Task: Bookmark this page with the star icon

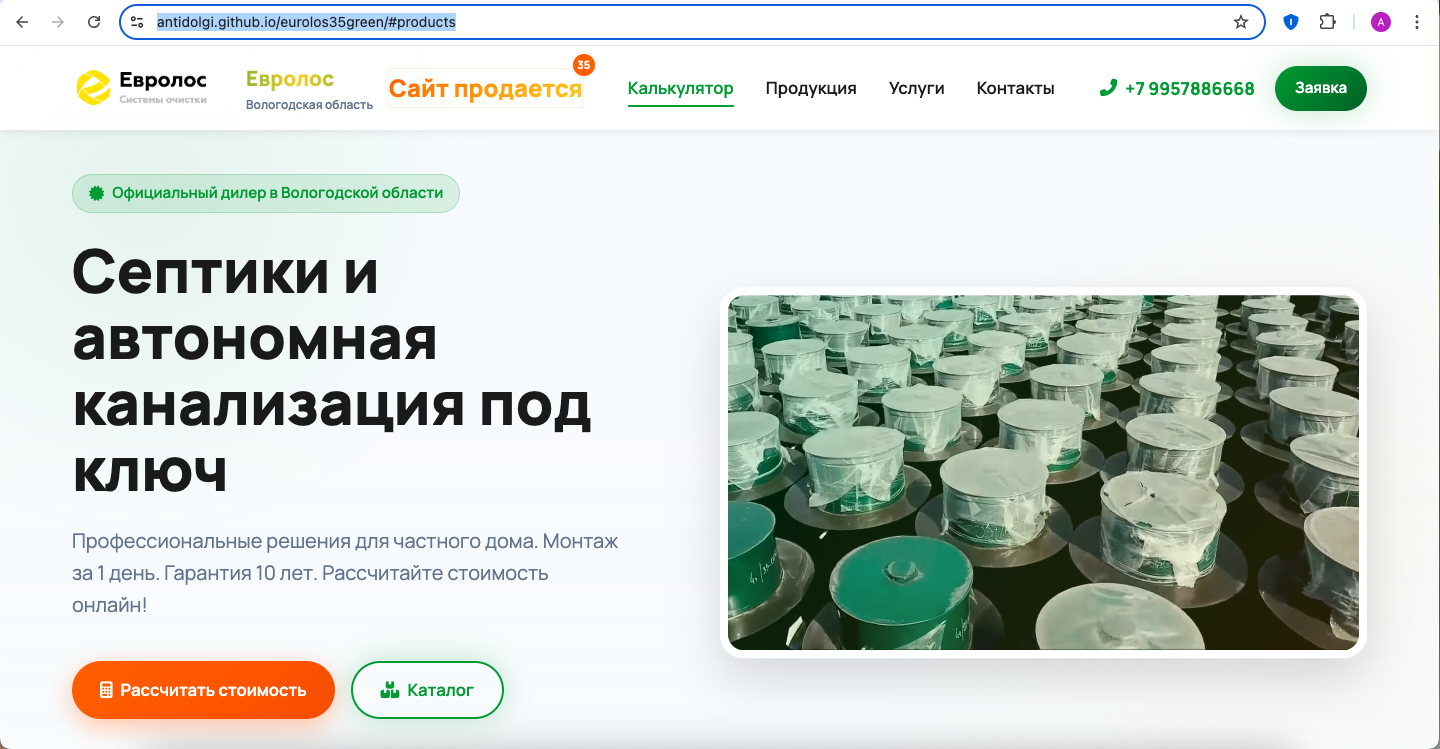Action: point(1241,22)
